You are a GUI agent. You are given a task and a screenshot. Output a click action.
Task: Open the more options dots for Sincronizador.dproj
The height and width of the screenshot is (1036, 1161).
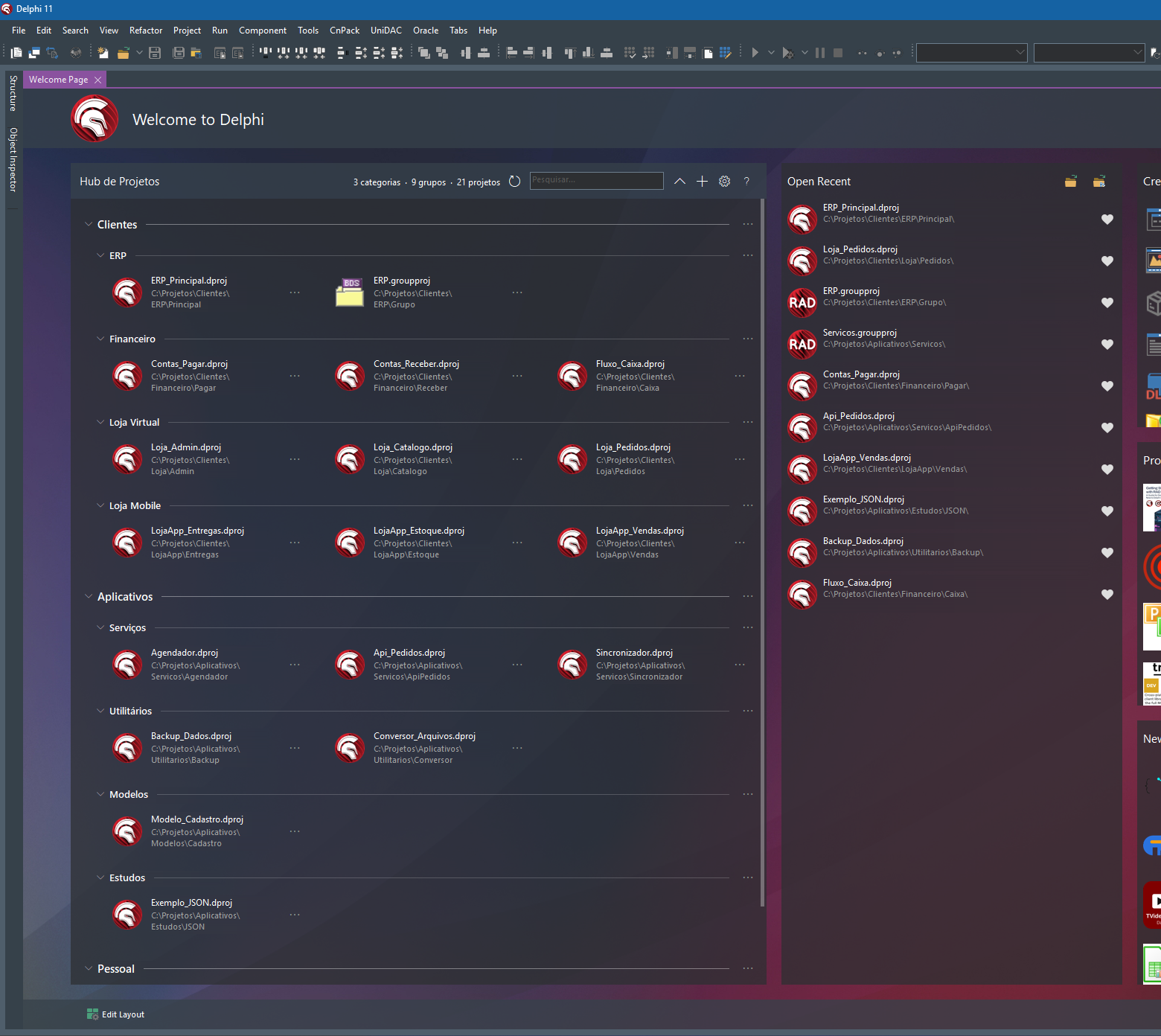pos(740,665)
